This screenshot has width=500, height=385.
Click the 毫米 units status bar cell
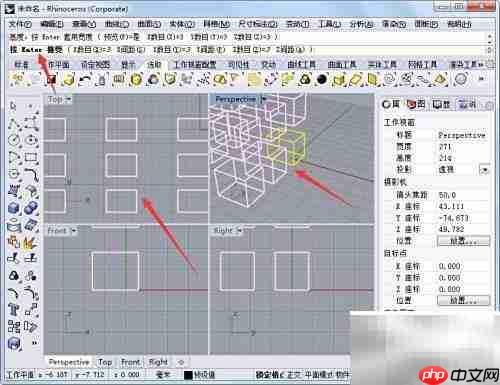(x=163, y=375)
